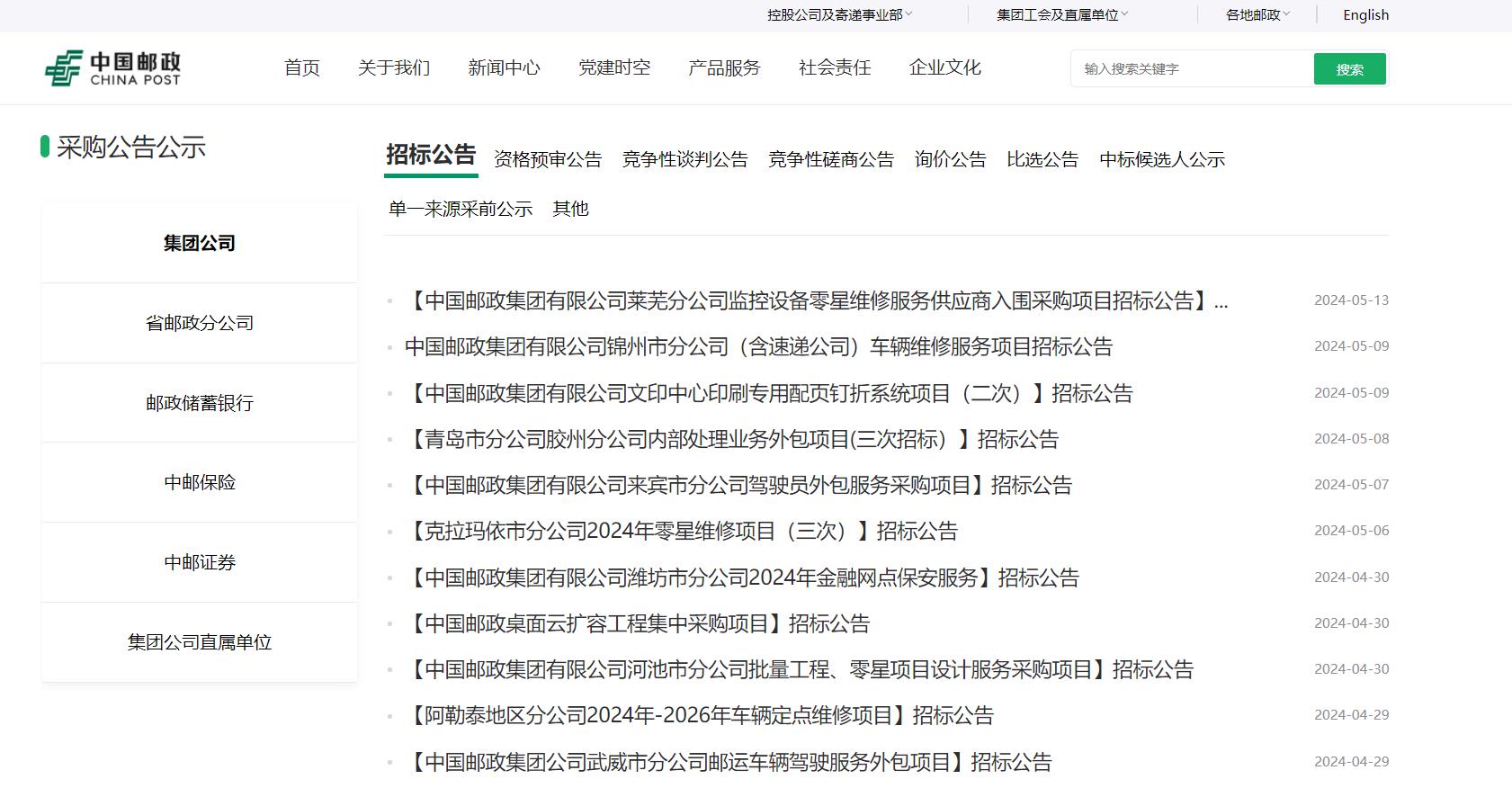Screen dimensions: 1512x788
Task: Select the 竞争性谈判公告 tab
Action: tap(685, 159)
